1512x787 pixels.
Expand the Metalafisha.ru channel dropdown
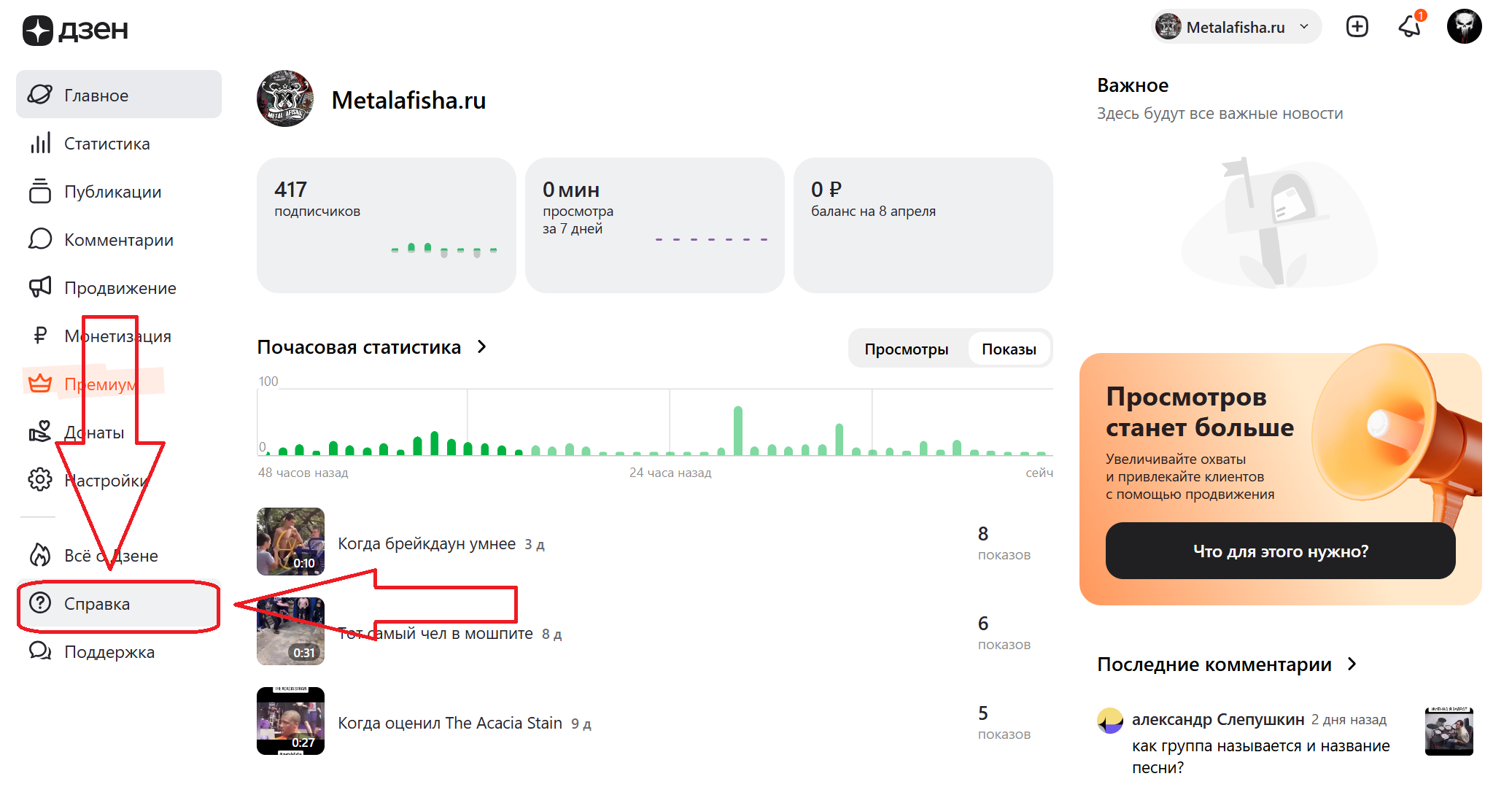tap(1236, 27)
